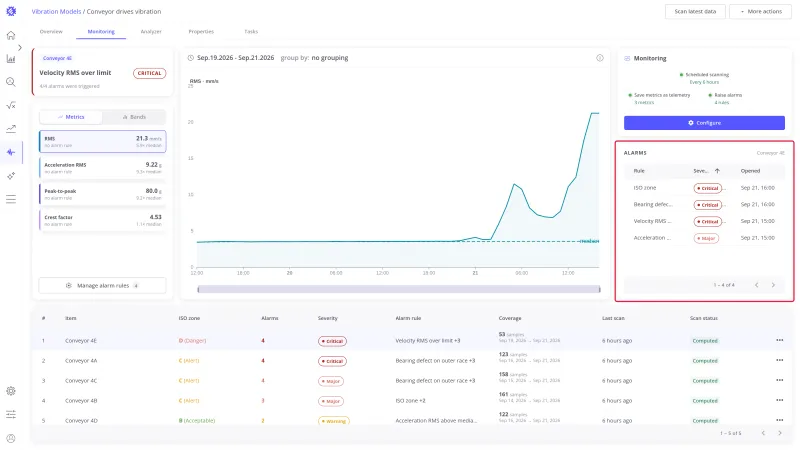Screen dimensions: 800x450
Task: Open the trend line icon in sidebar
Action: pos(11,129)
